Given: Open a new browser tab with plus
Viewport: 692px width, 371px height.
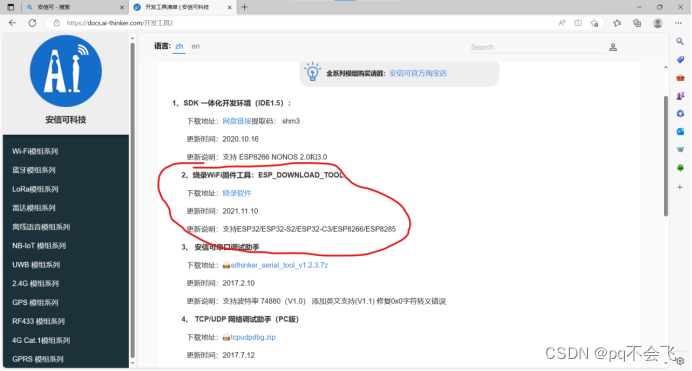Looking at the screenshot, I should pos(244,7).
